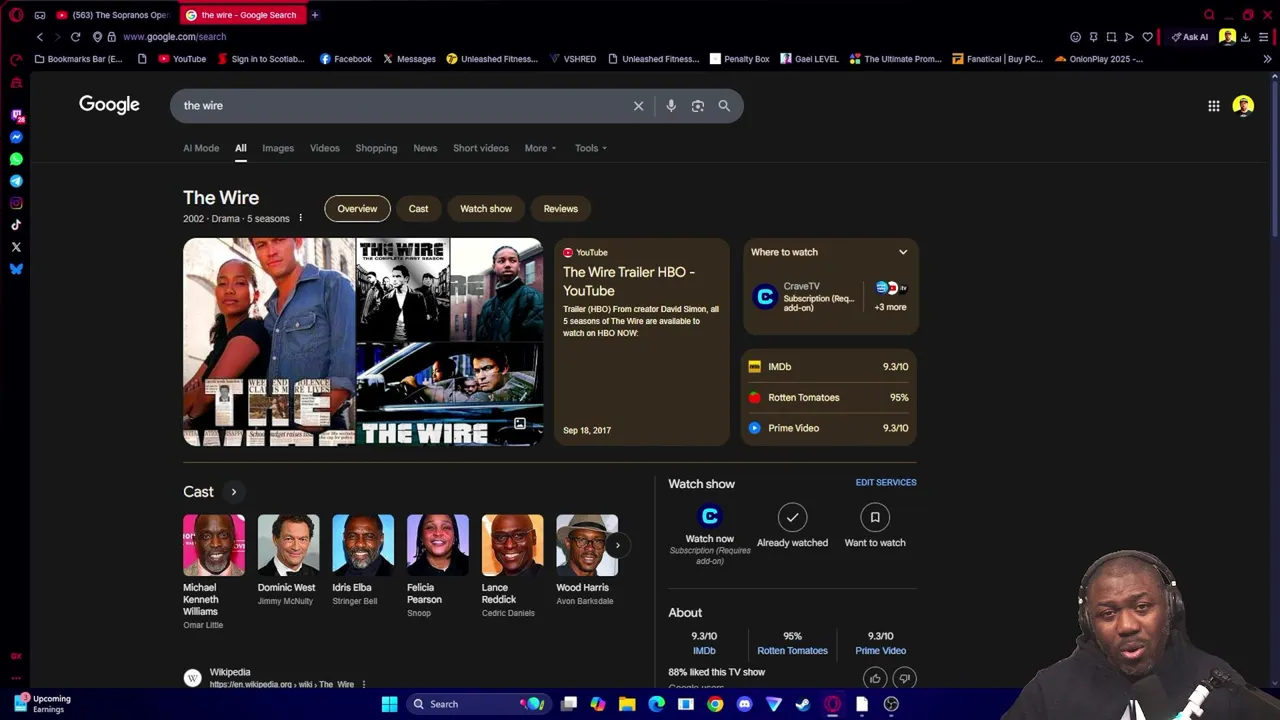Open the Opera player icon

[1129, 37]
